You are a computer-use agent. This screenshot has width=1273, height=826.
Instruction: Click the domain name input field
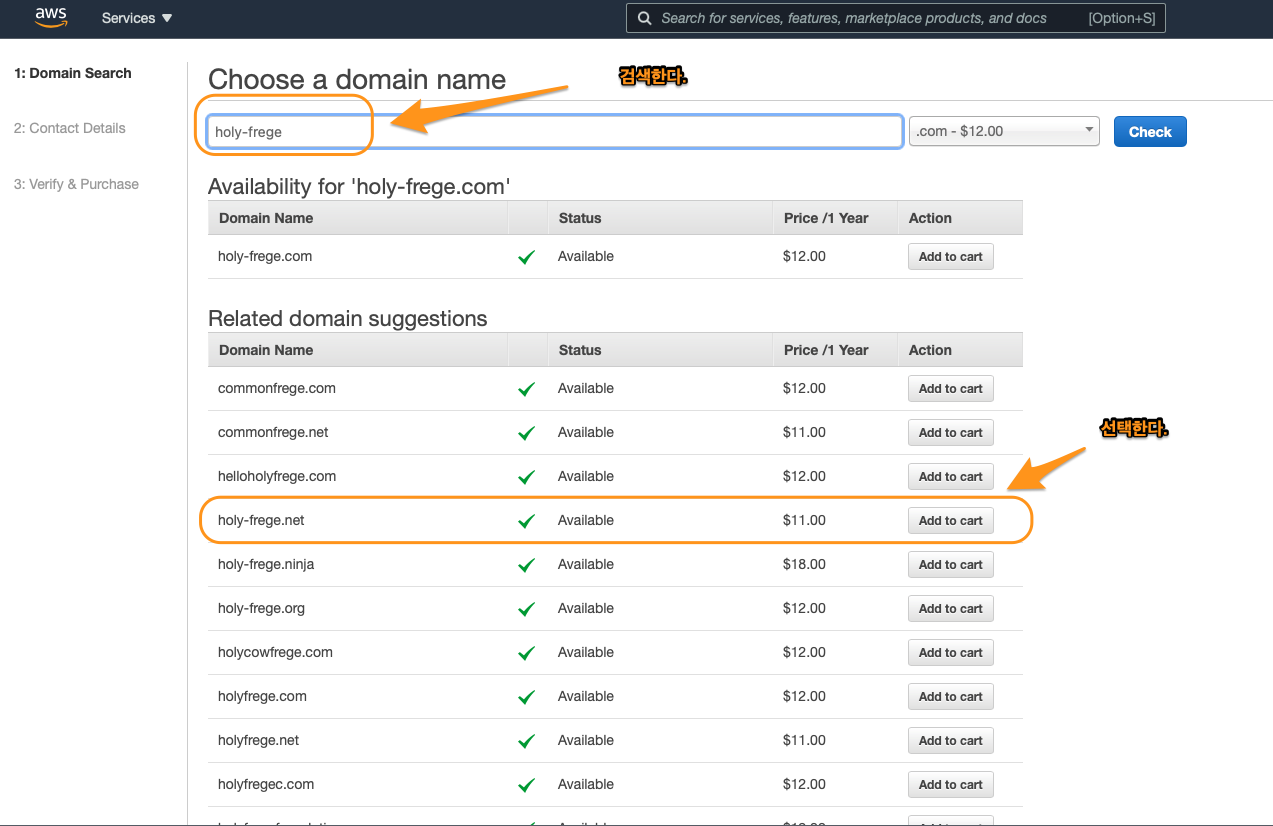[555, 132]
